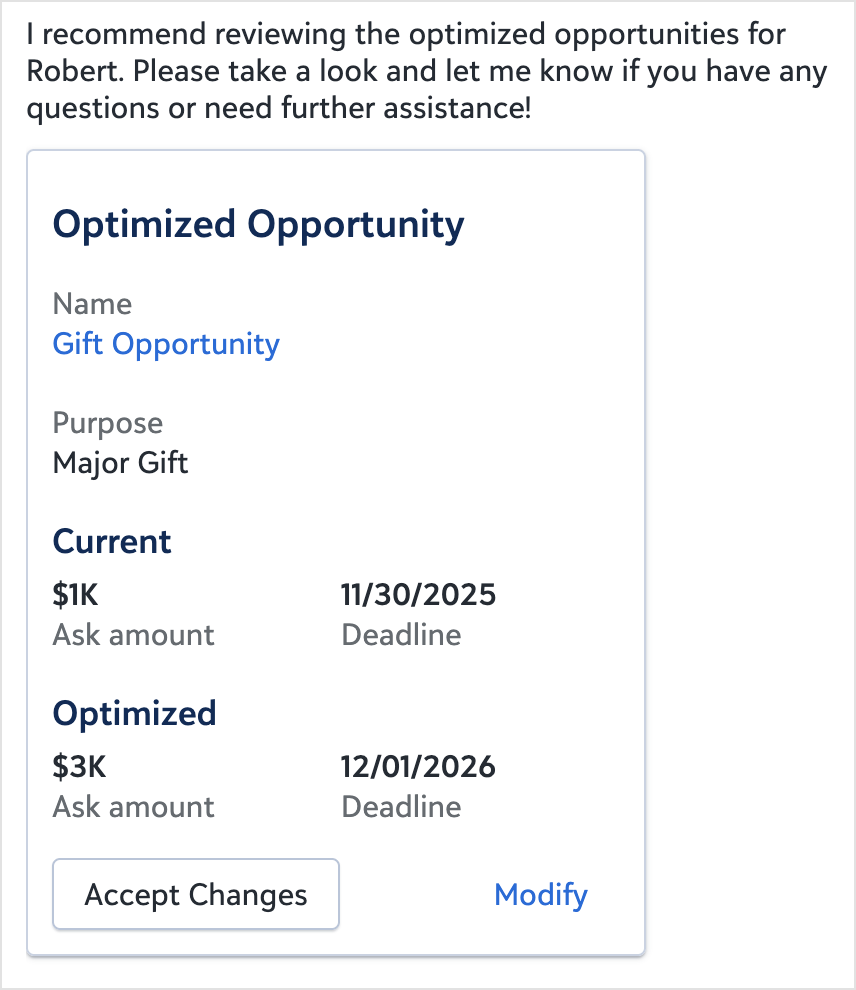Click the Optimized Opportunity card heading
The image size is (856, 990).
click(x=258, y=224)
